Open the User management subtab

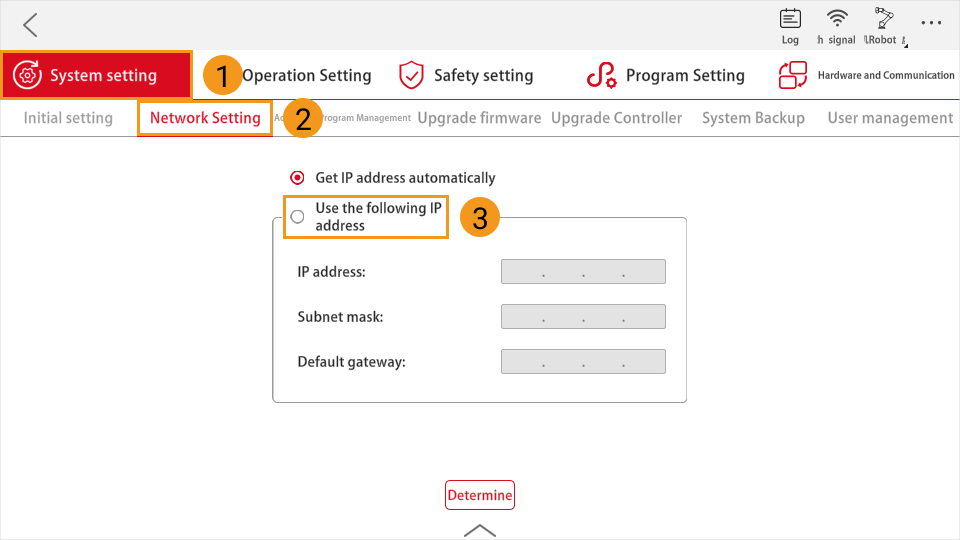click(890, 118)
